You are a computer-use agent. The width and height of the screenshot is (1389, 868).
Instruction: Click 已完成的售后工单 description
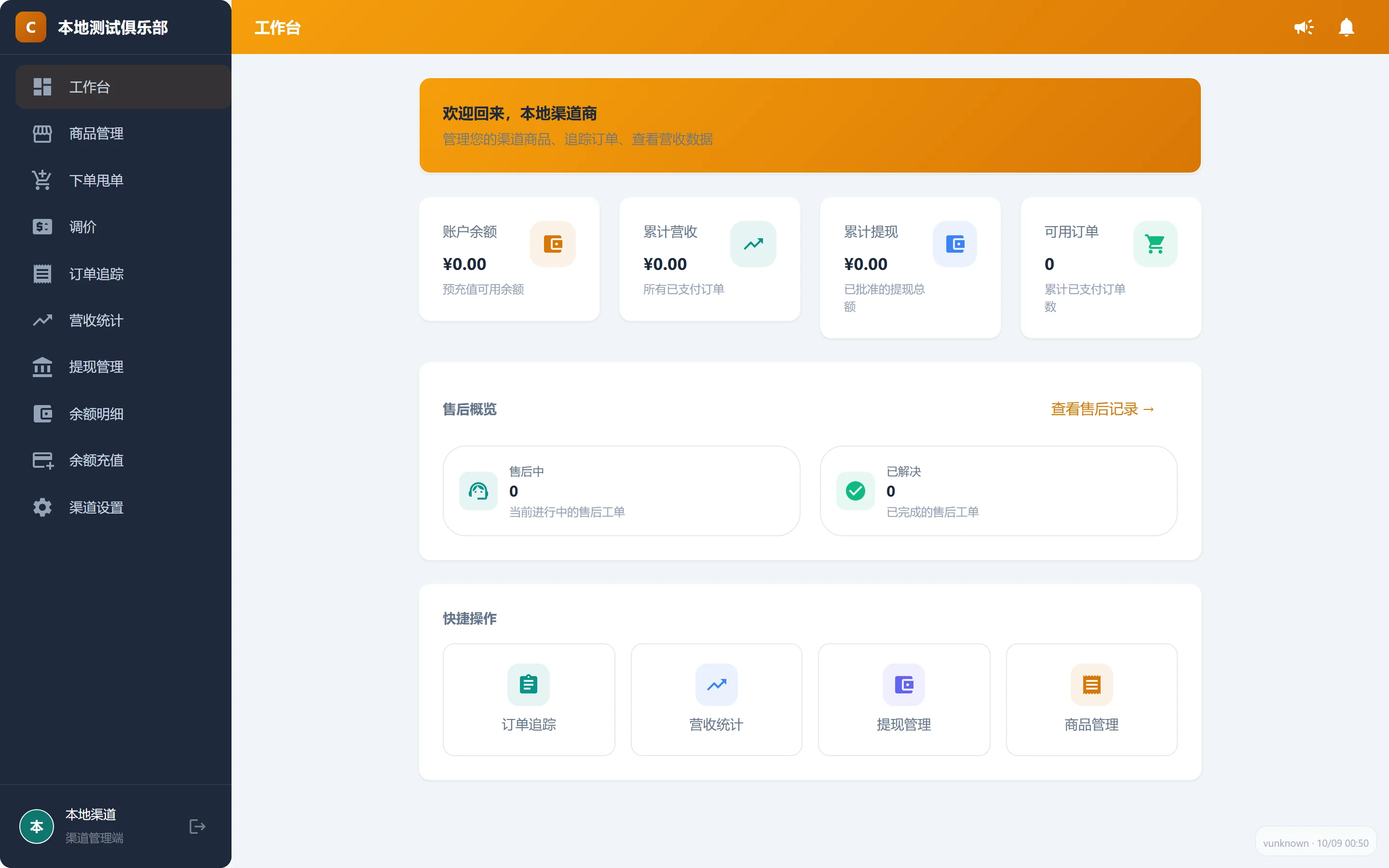tap(933, 512)
